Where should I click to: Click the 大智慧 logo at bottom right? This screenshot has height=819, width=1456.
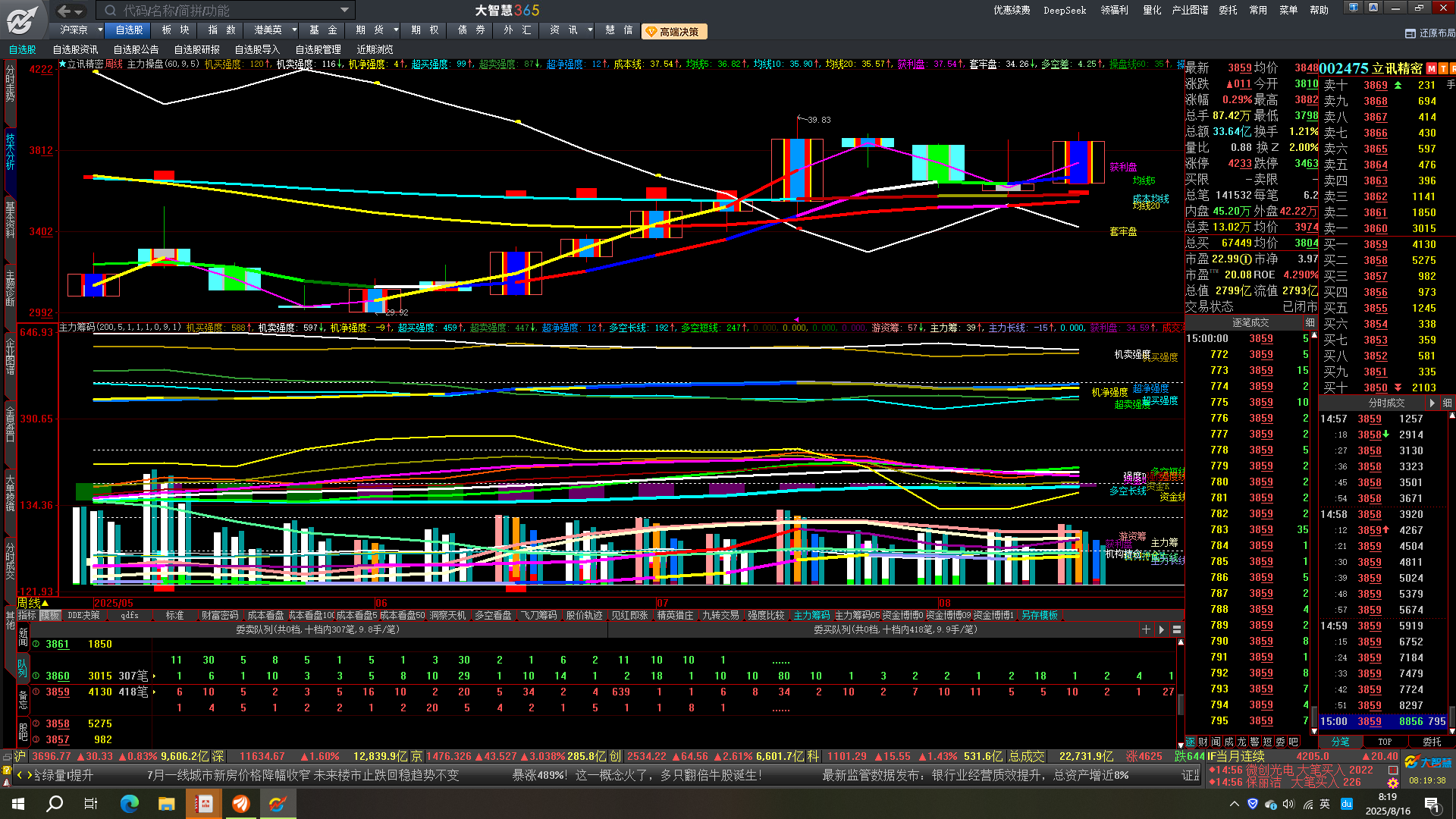1428,762
